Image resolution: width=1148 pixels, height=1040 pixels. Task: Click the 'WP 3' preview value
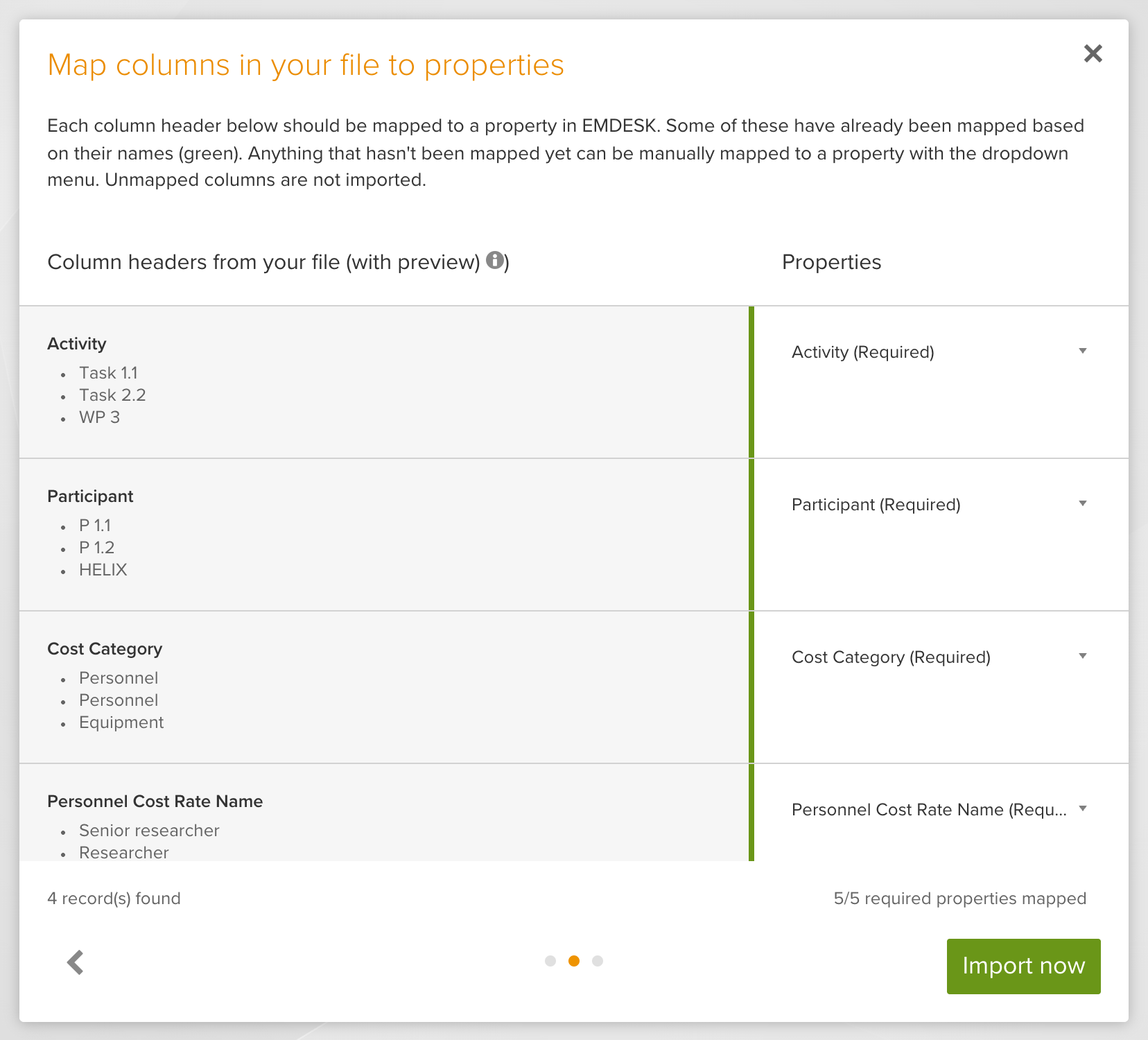click(99, 417)
